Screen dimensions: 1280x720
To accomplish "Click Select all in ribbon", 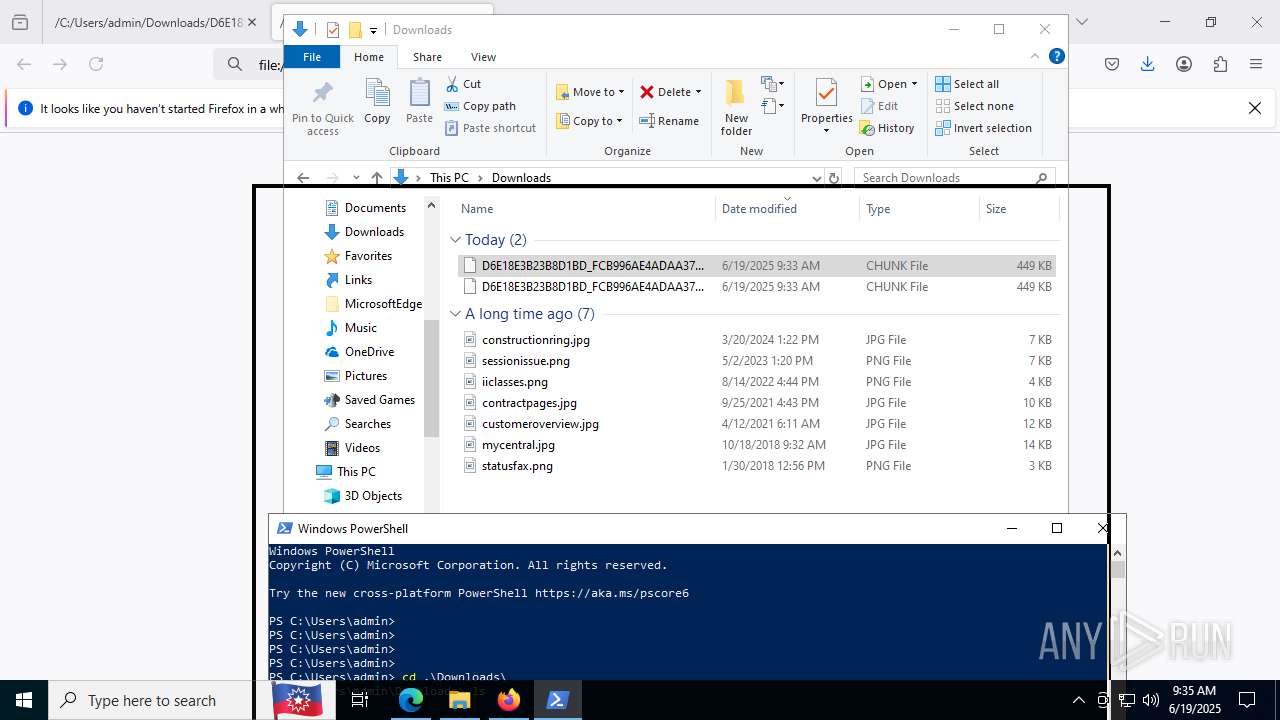I will coord(967,84).
